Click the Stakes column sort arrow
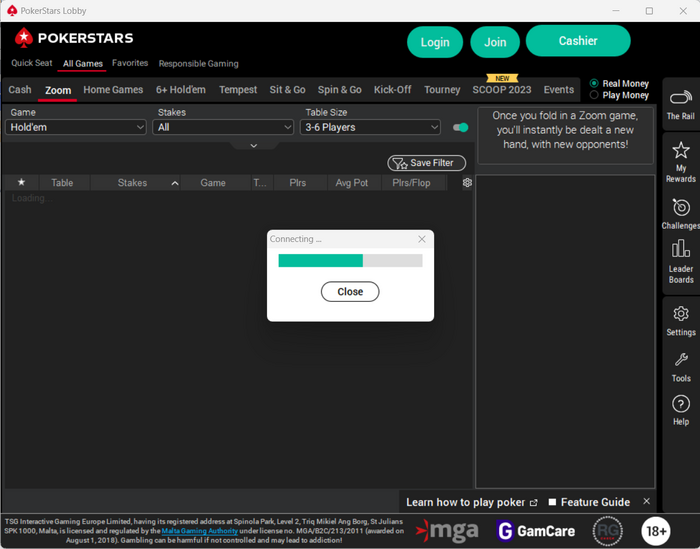The width and height of the screenshot is (700, 549). coord(175,183)
